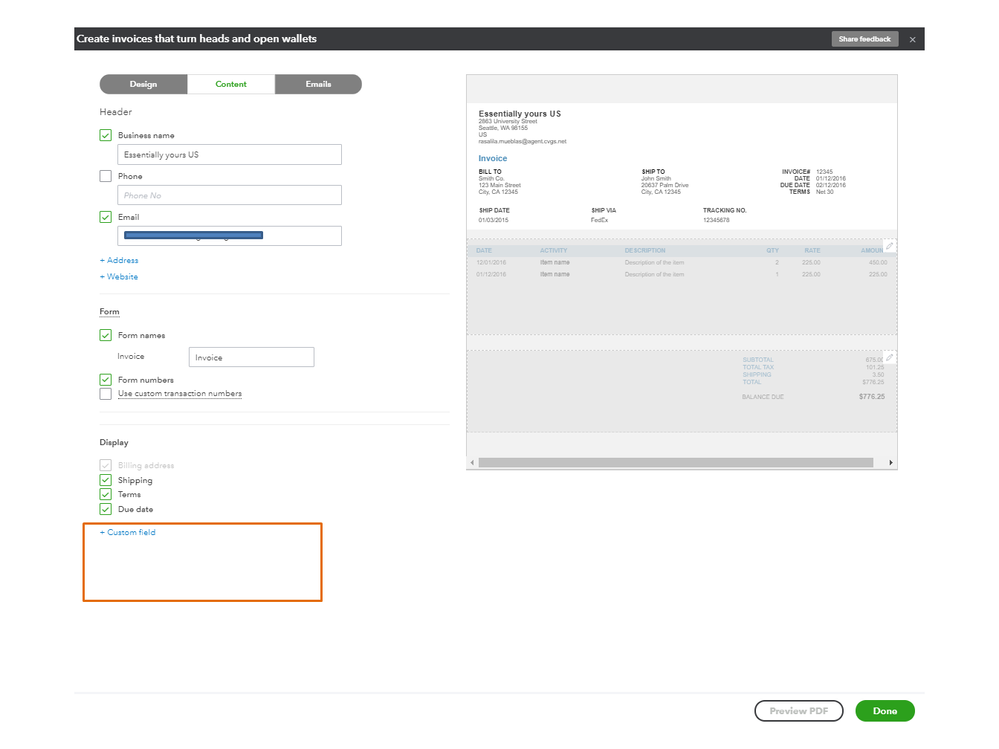
Task: Enable the Phone checkbox
Action: (106, 176)
